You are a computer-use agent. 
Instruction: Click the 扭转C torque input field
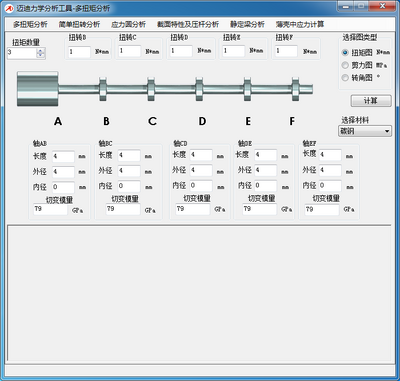click(130, 51)
